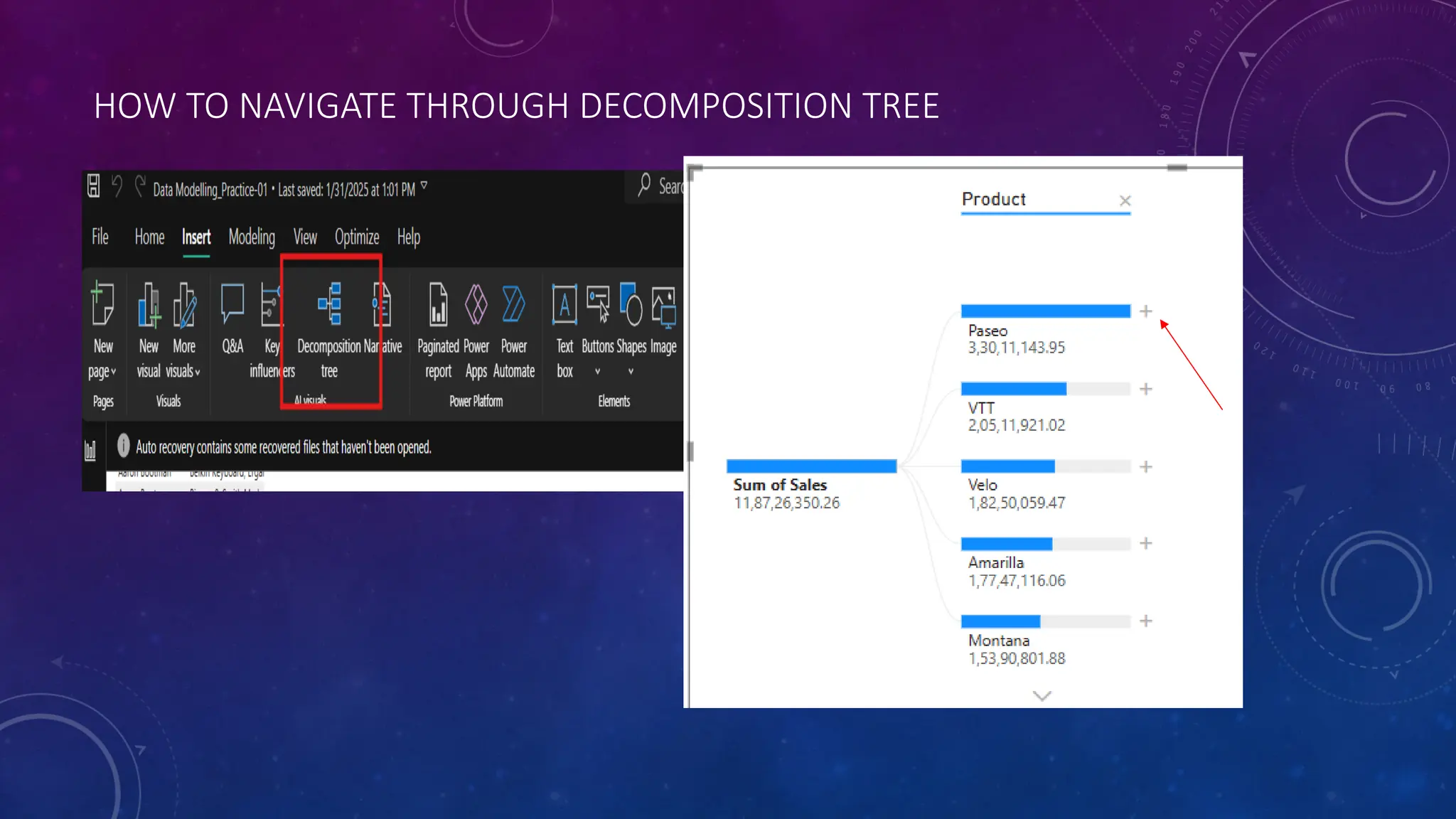Image resolution: width=1456 pixels, height=819 pixels.
Task: Remove the Product level with X
Action: pyautogui.click(x=1125, y=200)
